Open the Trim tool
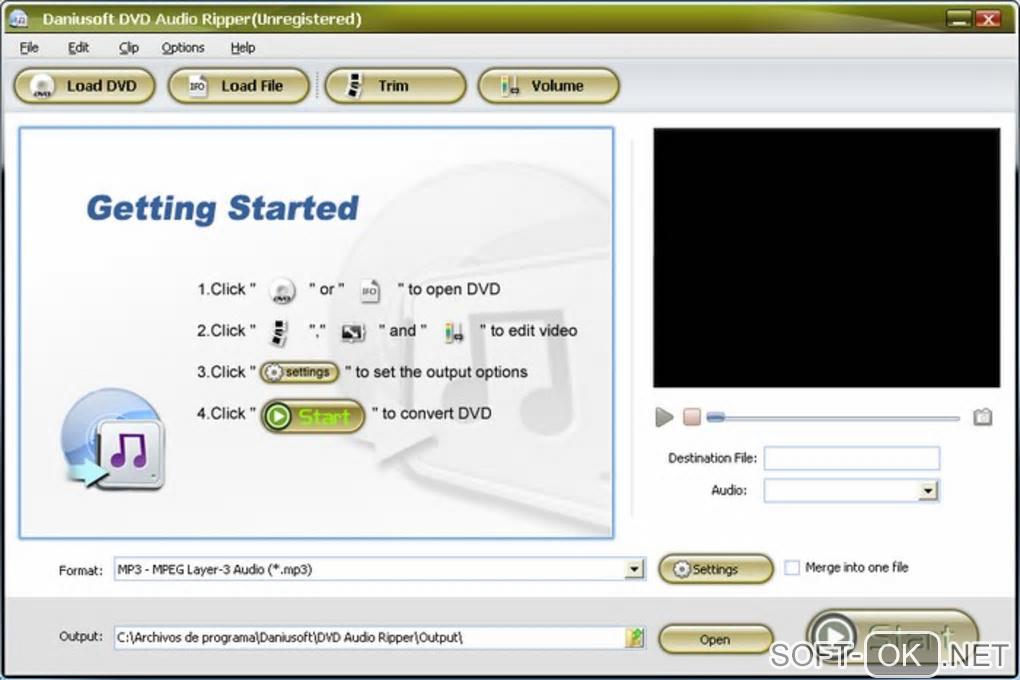Image resolution: width=1020 pixels, height=680 pixels. (x=395, y=86)
